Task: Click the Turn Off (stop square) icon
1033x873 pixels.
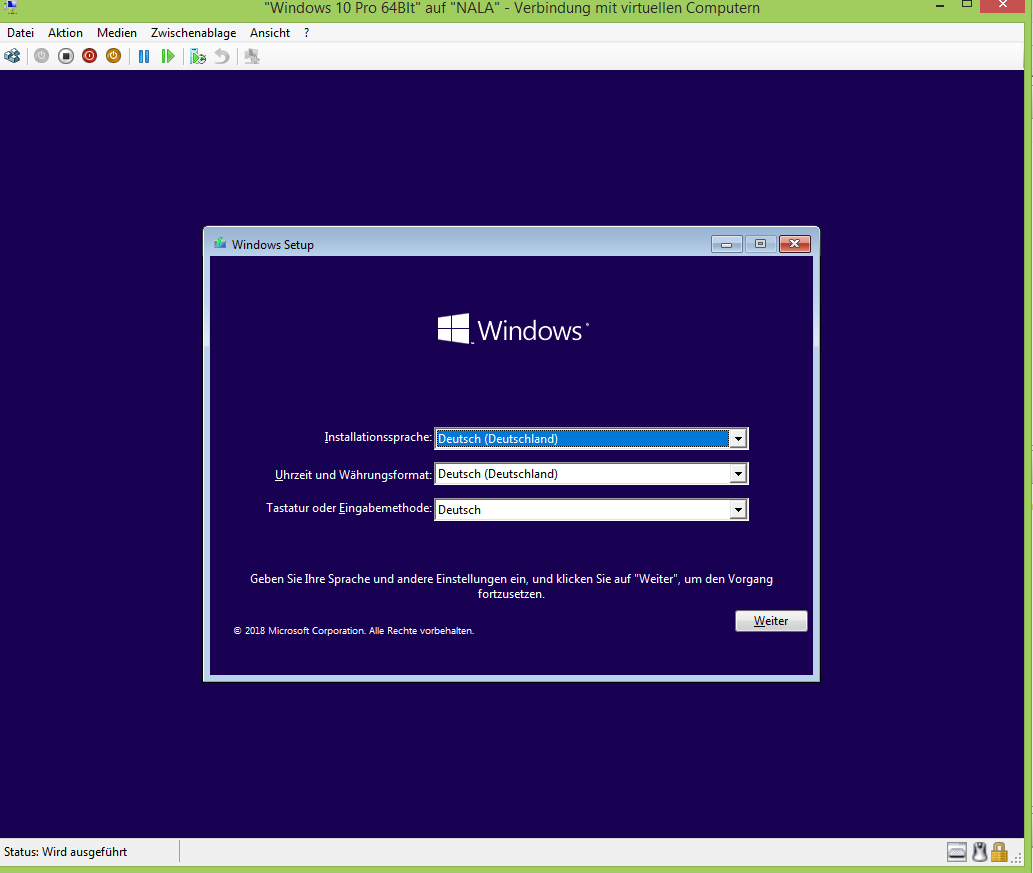Action: point(65,56)
